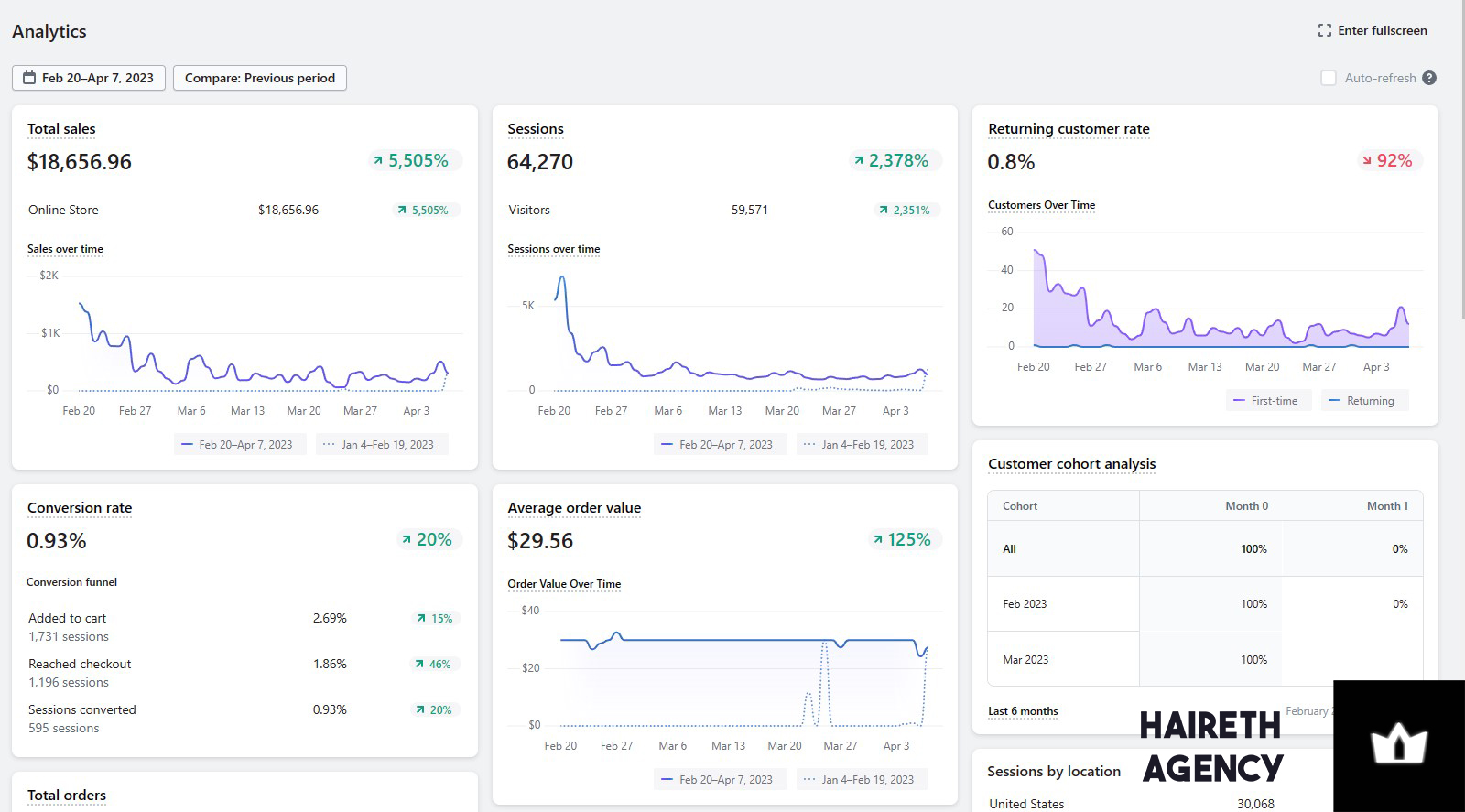Viewport: 1465px width, 812px height.
Task: Click the crown logo icon at the bottom right
Action: coord(1398,746)
